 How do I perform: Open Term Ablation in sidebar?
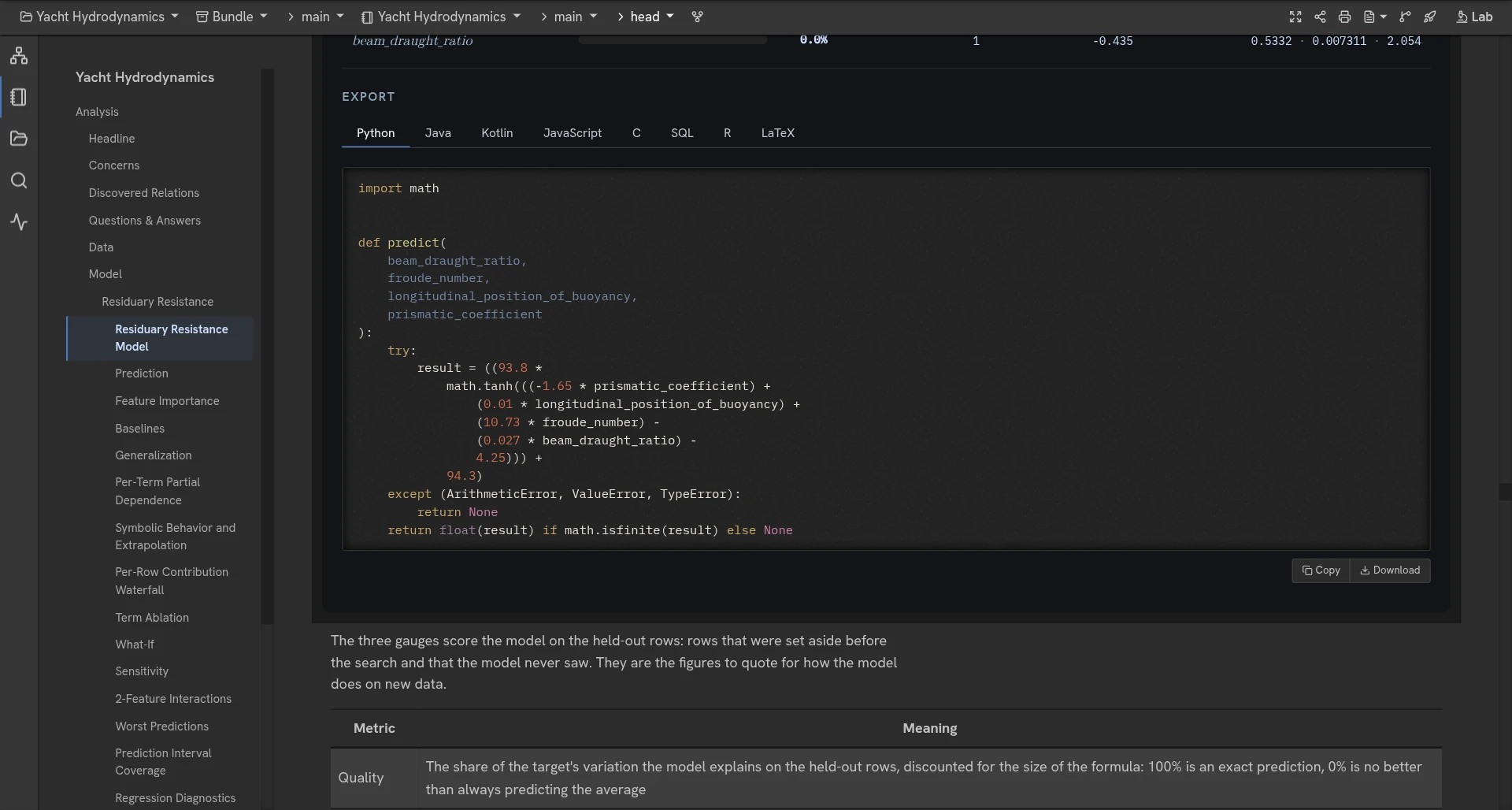152,618
